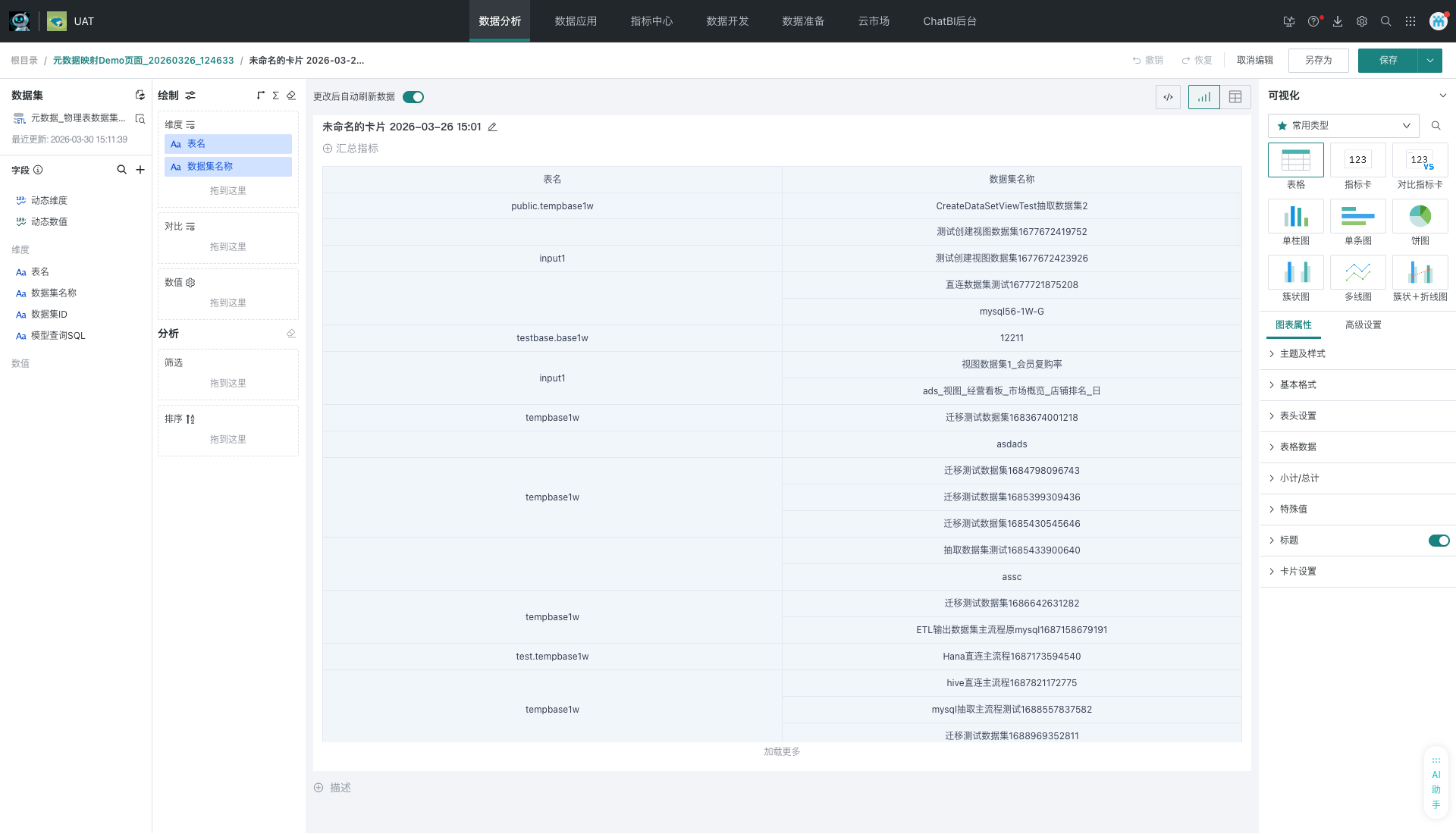This screenshot has height=834, width=1456.
Task: Select the pie chart (饼图) visualization
Action: pos(1420,217)
